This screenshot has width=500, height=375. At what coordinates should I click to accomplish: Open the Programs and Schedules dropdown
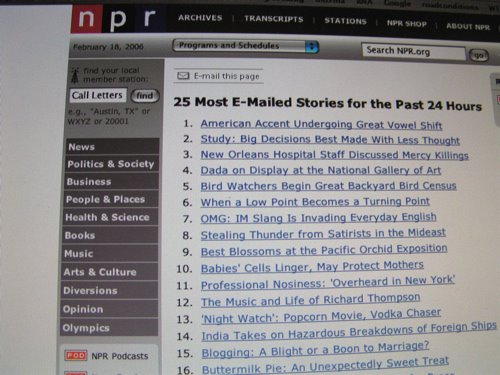point(245,46)
